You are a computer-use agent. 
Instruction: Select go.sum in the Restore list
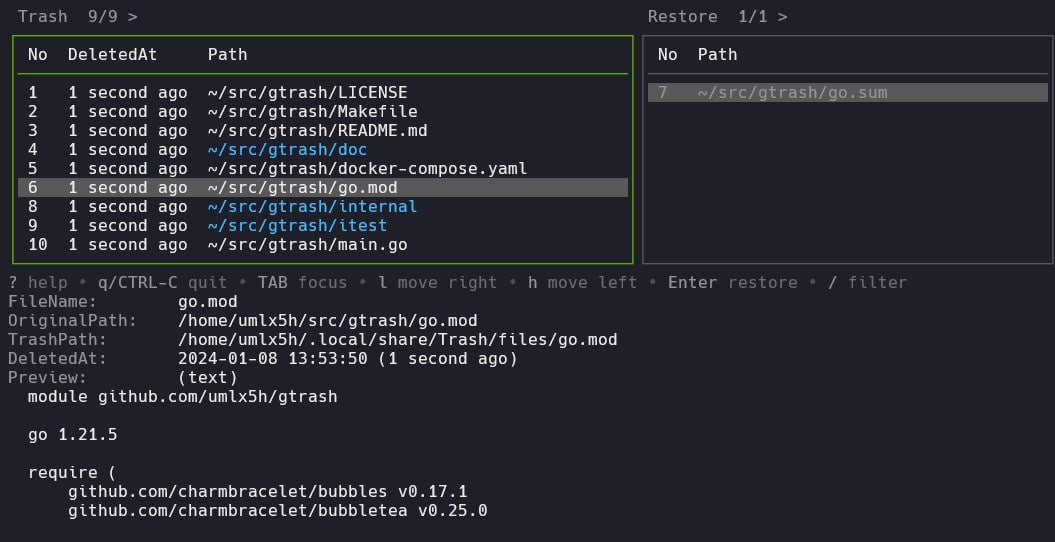tap(792, 93)
